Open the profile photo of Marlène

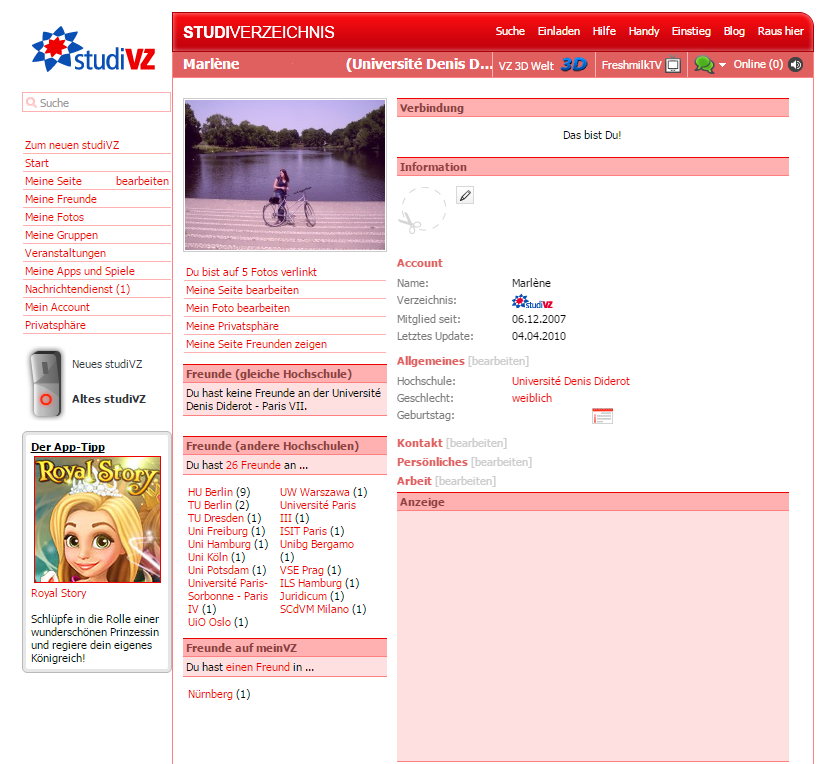click(285, 175)
